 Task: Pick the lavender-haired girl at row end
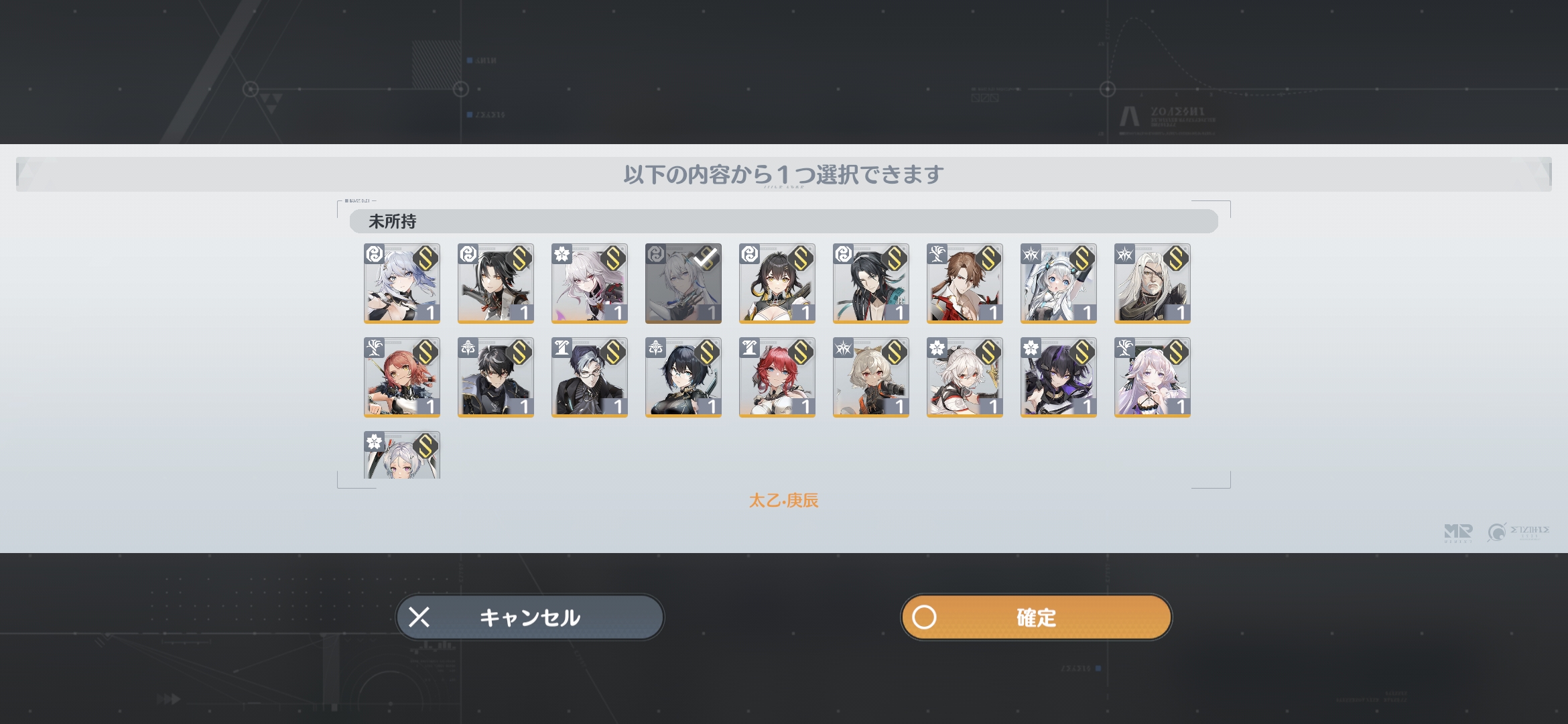click(1152, 377)
